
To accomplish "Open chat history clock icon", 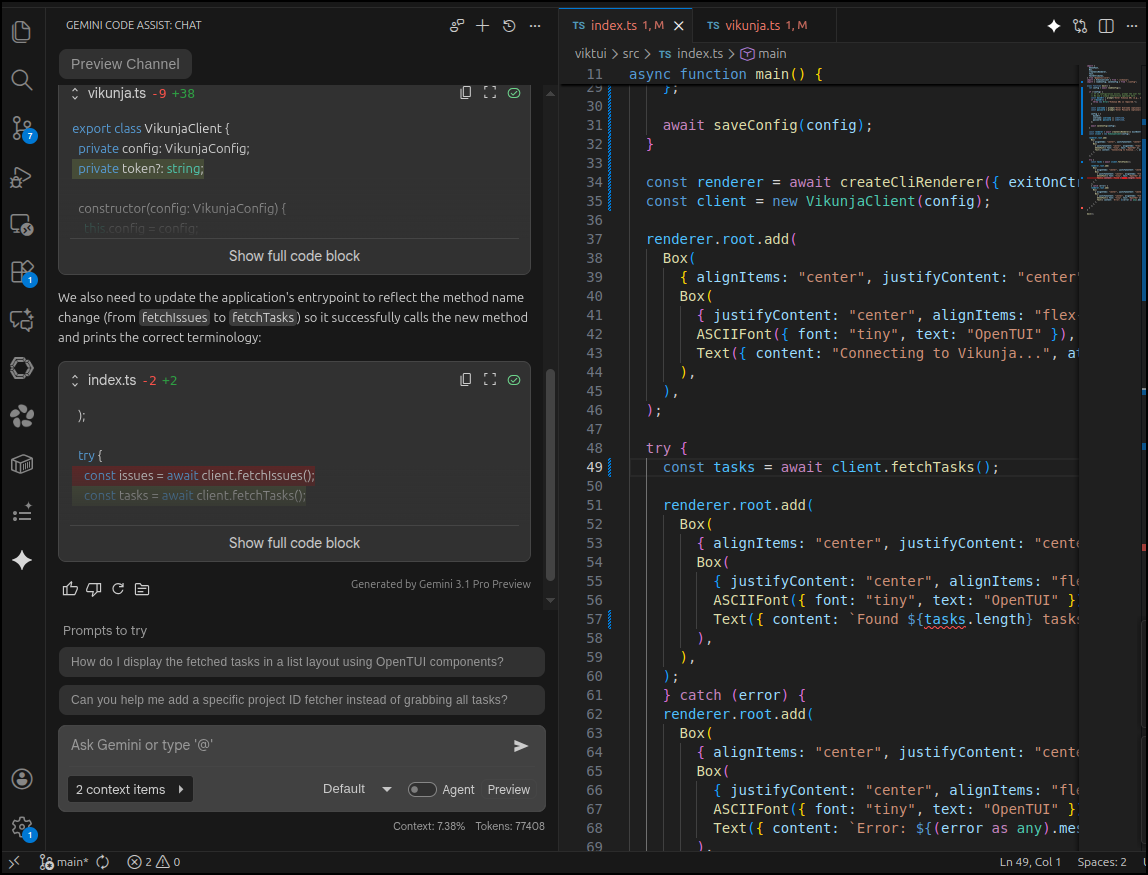I will pyautogui.click(x=509, y=26).
